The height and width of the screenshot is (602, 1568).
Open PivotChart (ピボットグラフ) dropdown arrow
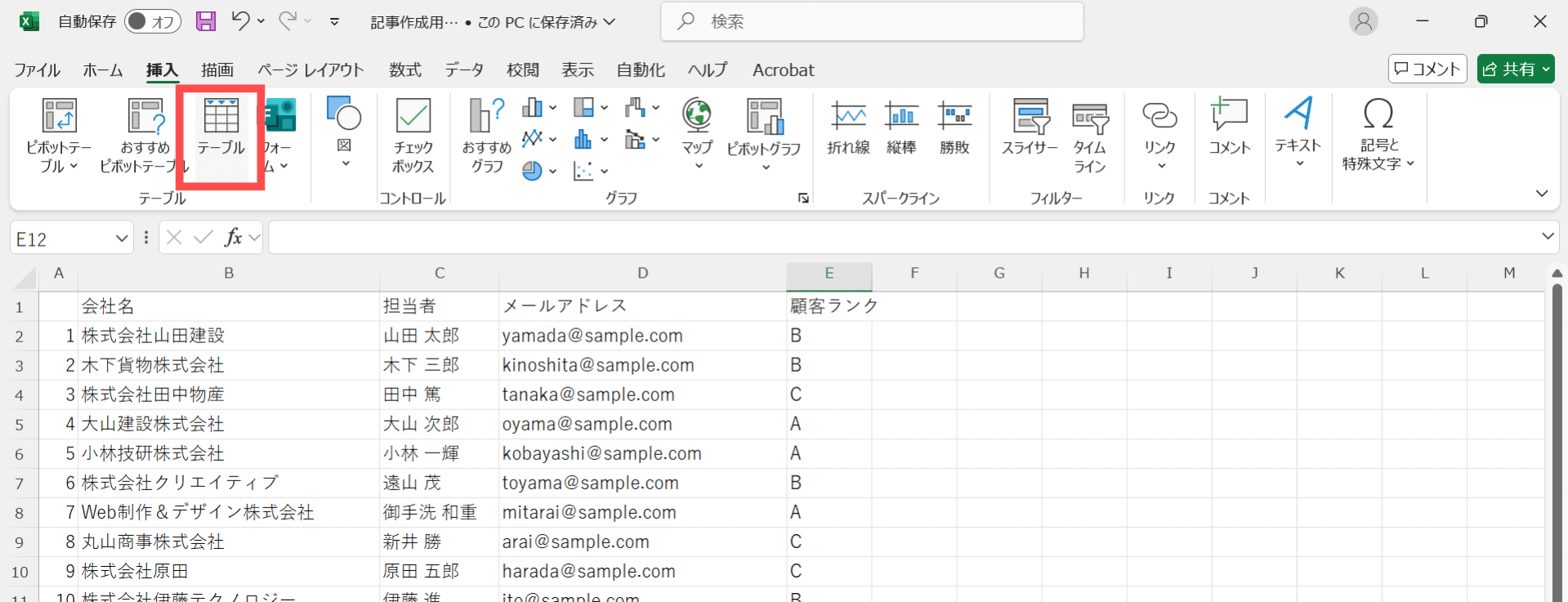coord(766,167)
